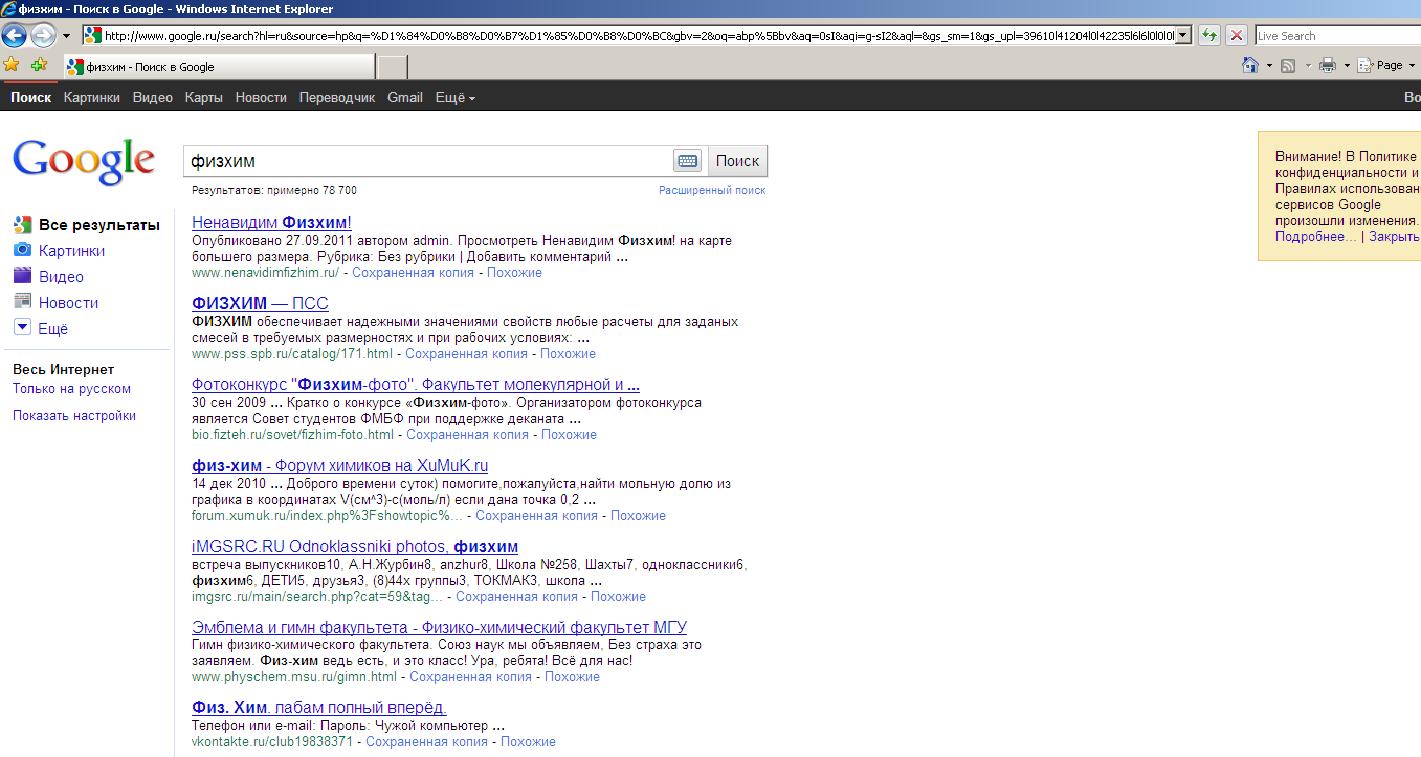1421x757 pixels.
Task: Open Сохраненная копия for nenavidimfizhim.ru
Action: (413, 272)
